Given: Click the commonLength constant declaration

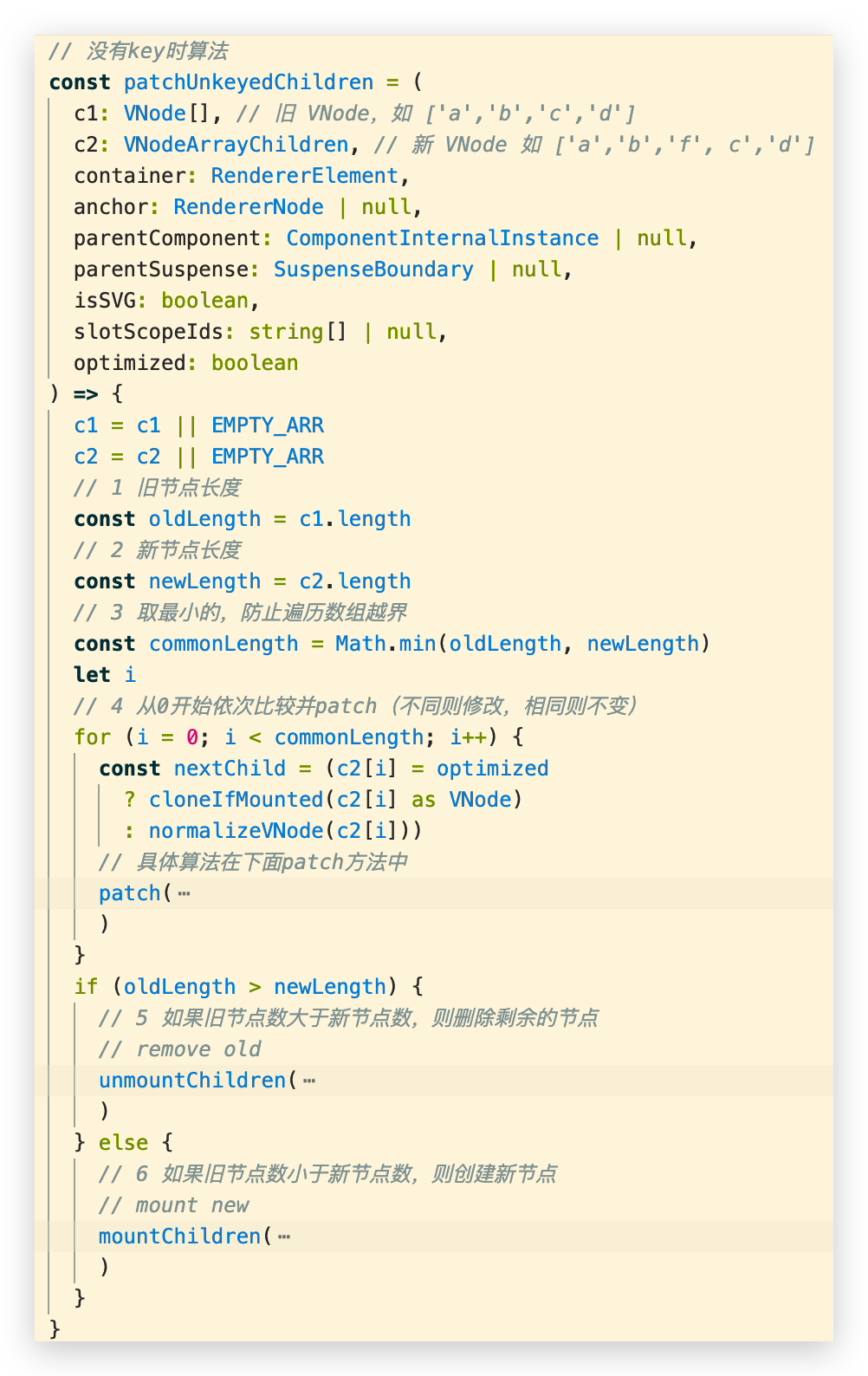Looking at the screenshot, I should pos(223,644).
